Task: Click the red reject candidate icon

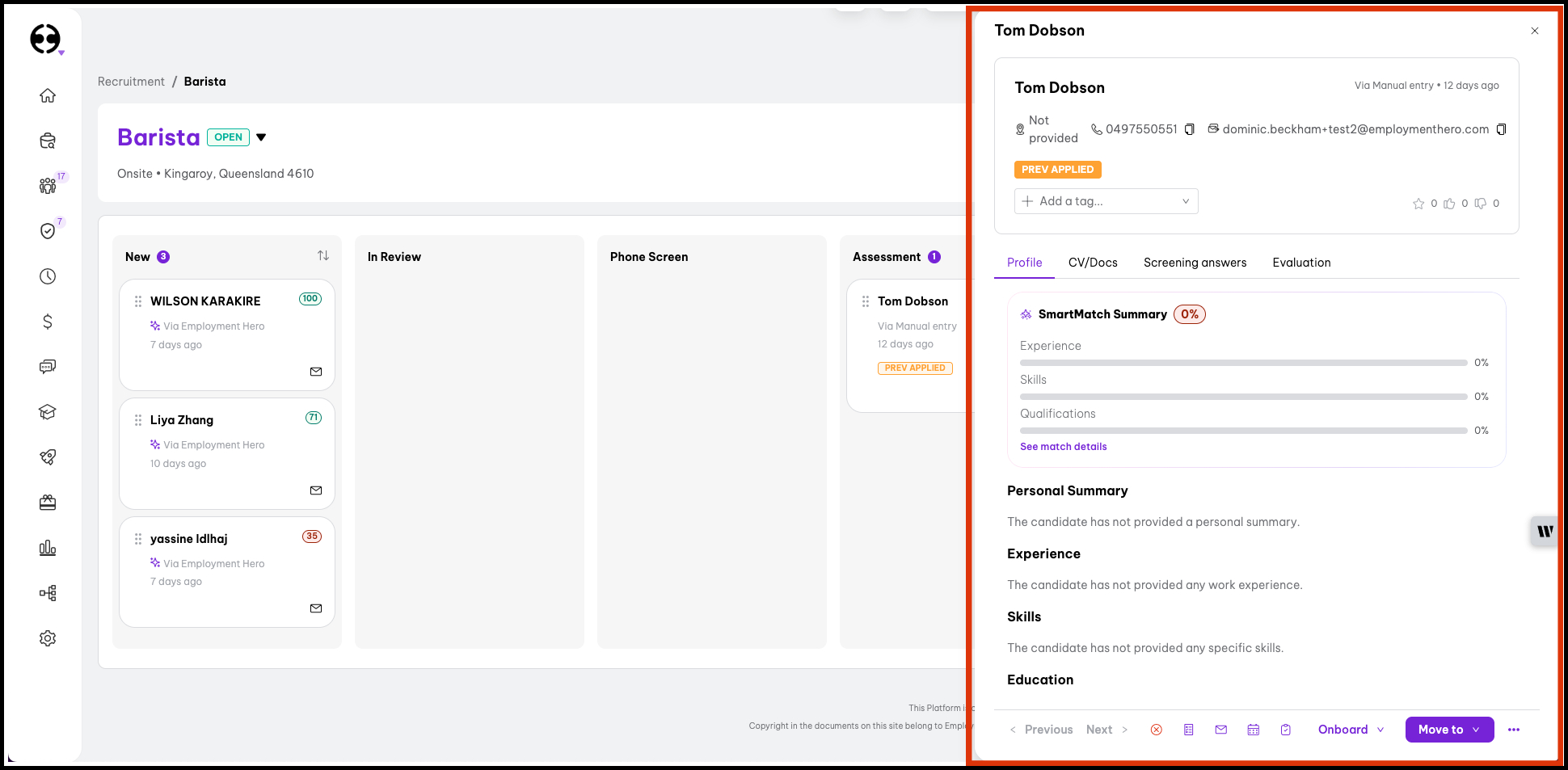Action: tap(1156, 730)
